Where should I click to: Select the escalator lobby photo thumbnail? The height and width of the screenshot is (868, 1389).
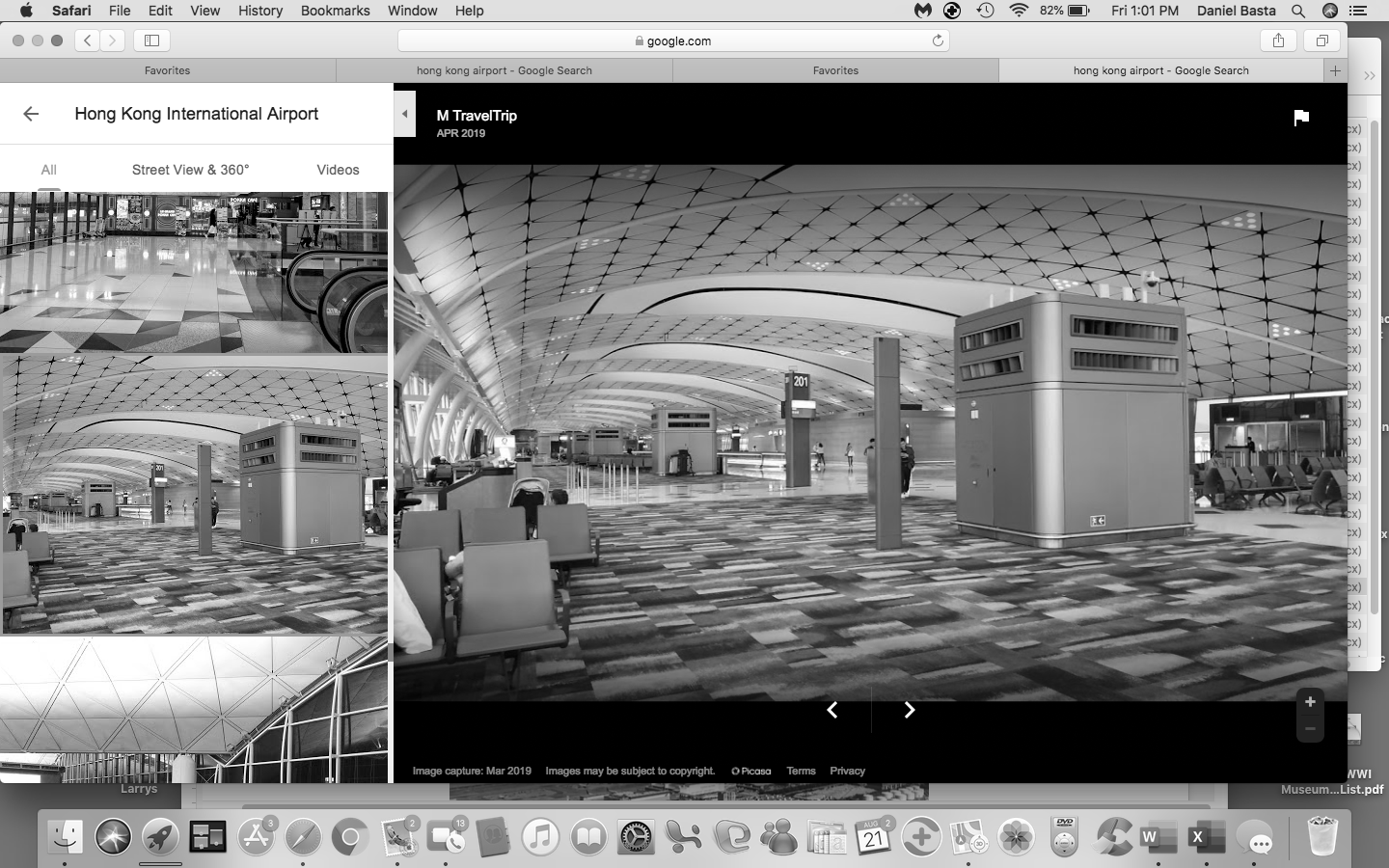194,272
